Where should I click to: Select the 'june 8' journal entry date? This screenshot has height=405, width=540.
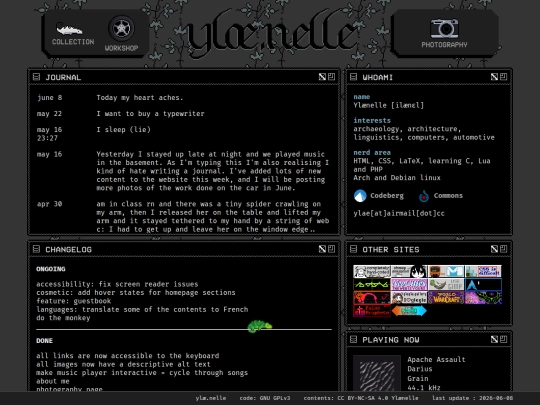click(x=50, y=97)
